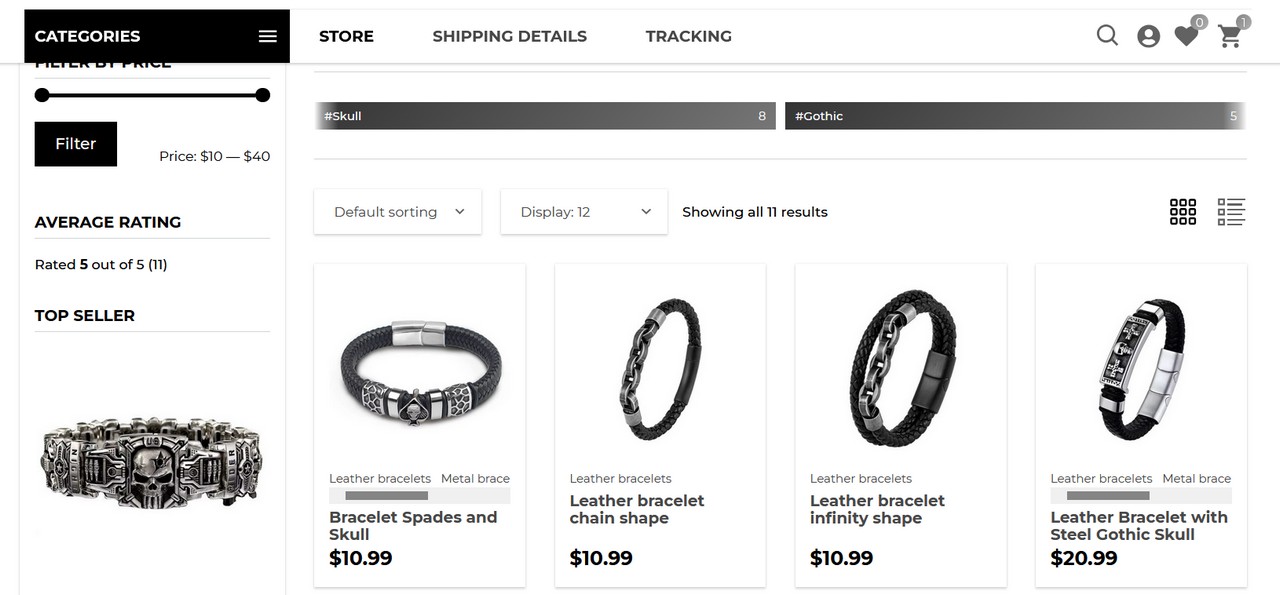The height and width of the screenshot is (595, 1280).
Task: Switch to list view layout
Action: [1231, 212]
